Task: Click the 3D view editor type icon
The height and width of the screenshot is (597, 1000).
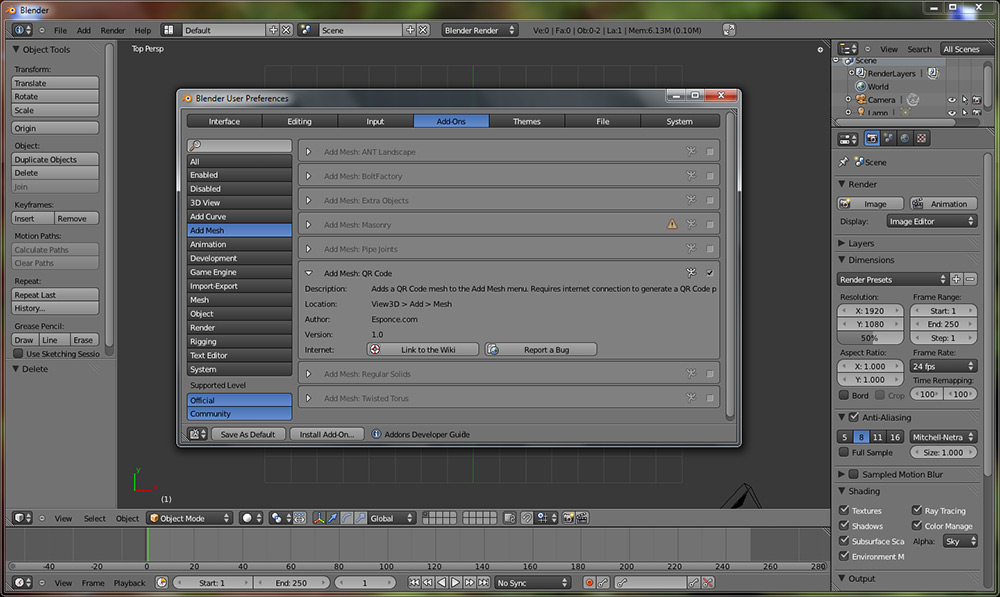Action: (x=22, y=518)
